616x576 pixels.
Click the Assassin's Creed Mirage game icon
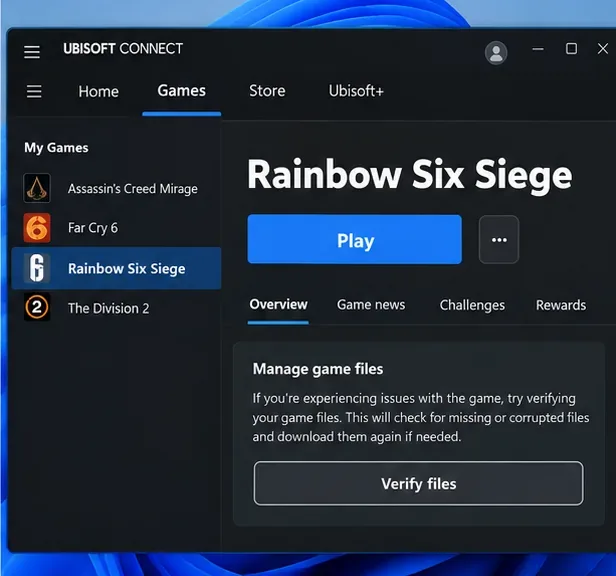[x=37, y=188]
